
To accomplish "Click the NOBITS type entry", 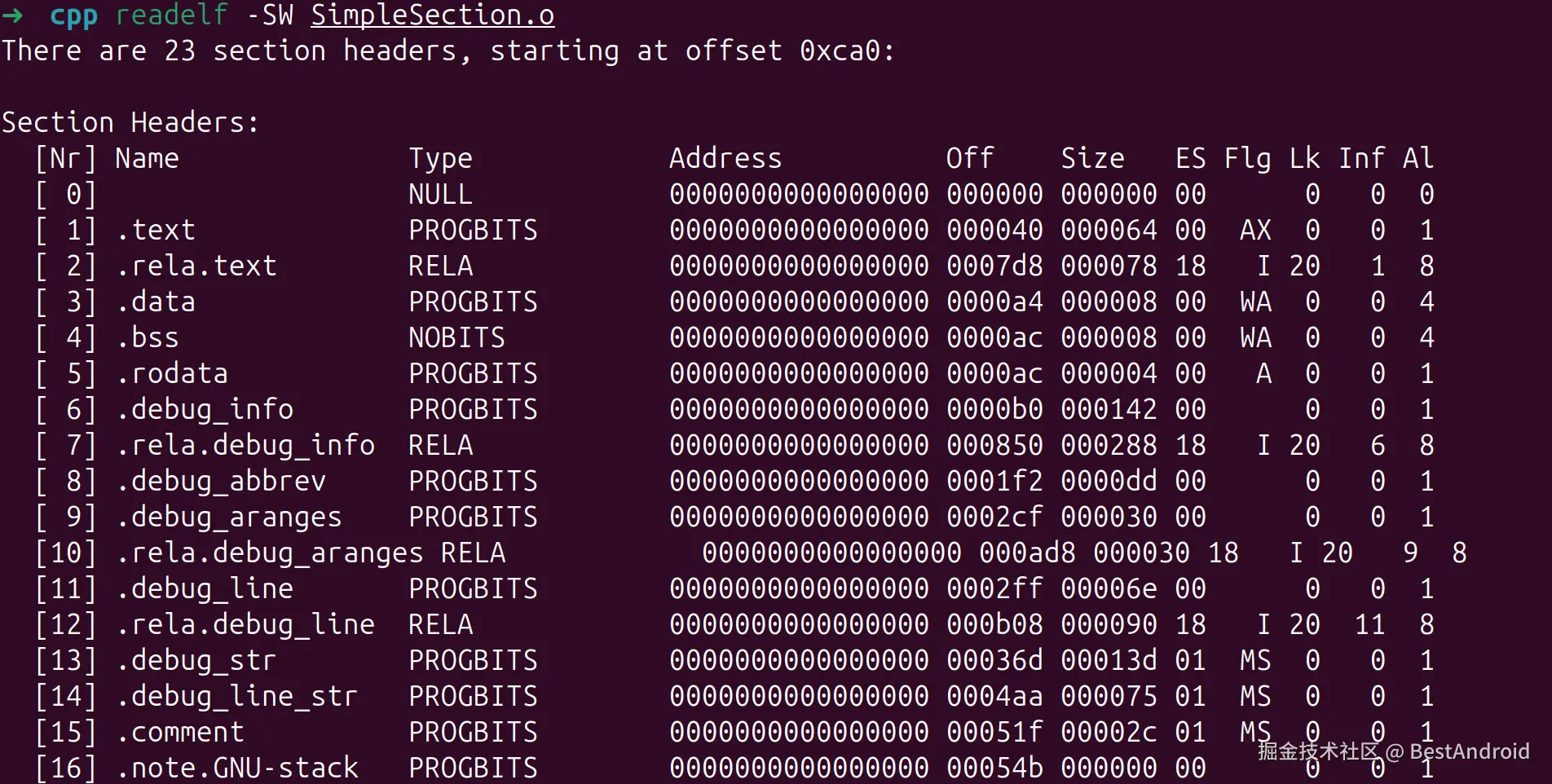I will (456, 337).
